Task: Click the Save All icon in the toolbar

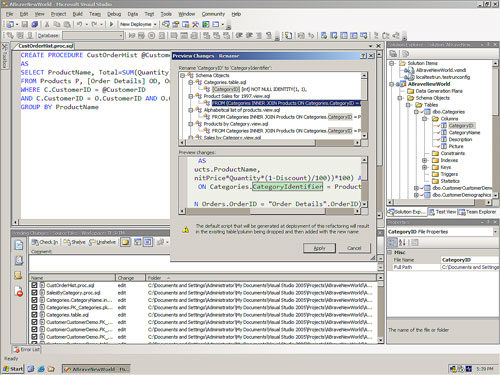Action: 34,24
